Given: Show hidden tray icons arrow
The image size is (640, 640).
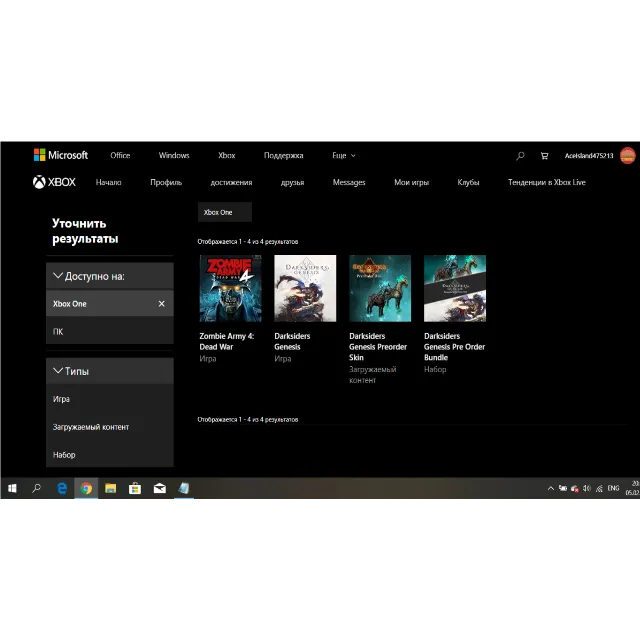Looking at the screenshot, I should 551,488.
